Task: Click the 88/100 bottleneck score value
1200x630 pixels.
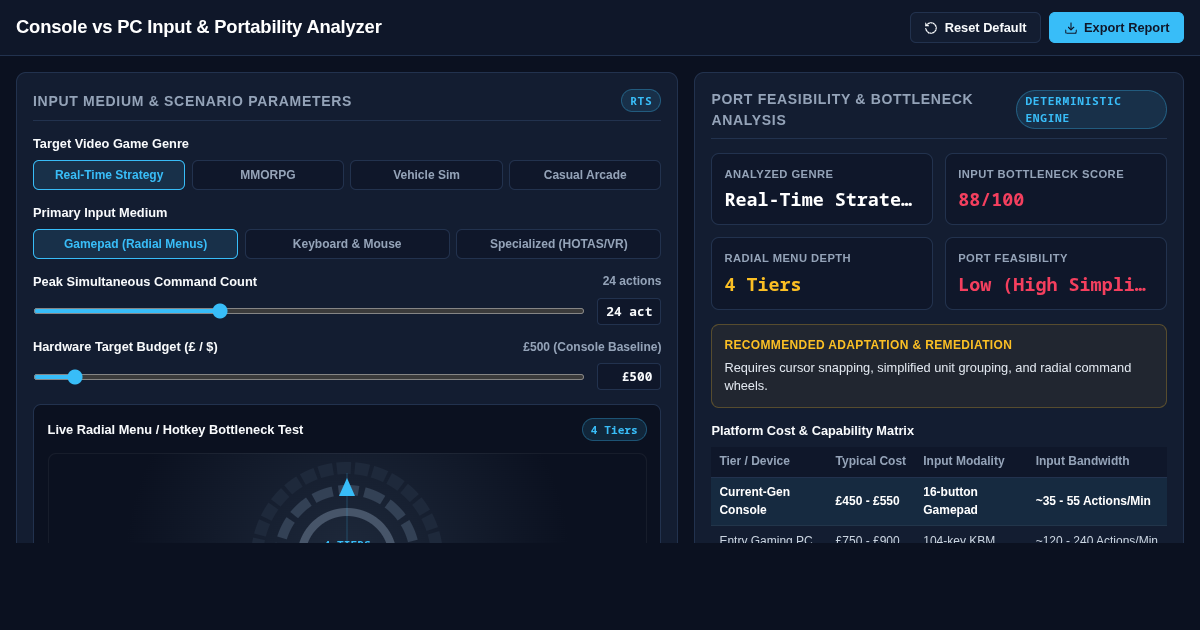Action: click(991, 199)
